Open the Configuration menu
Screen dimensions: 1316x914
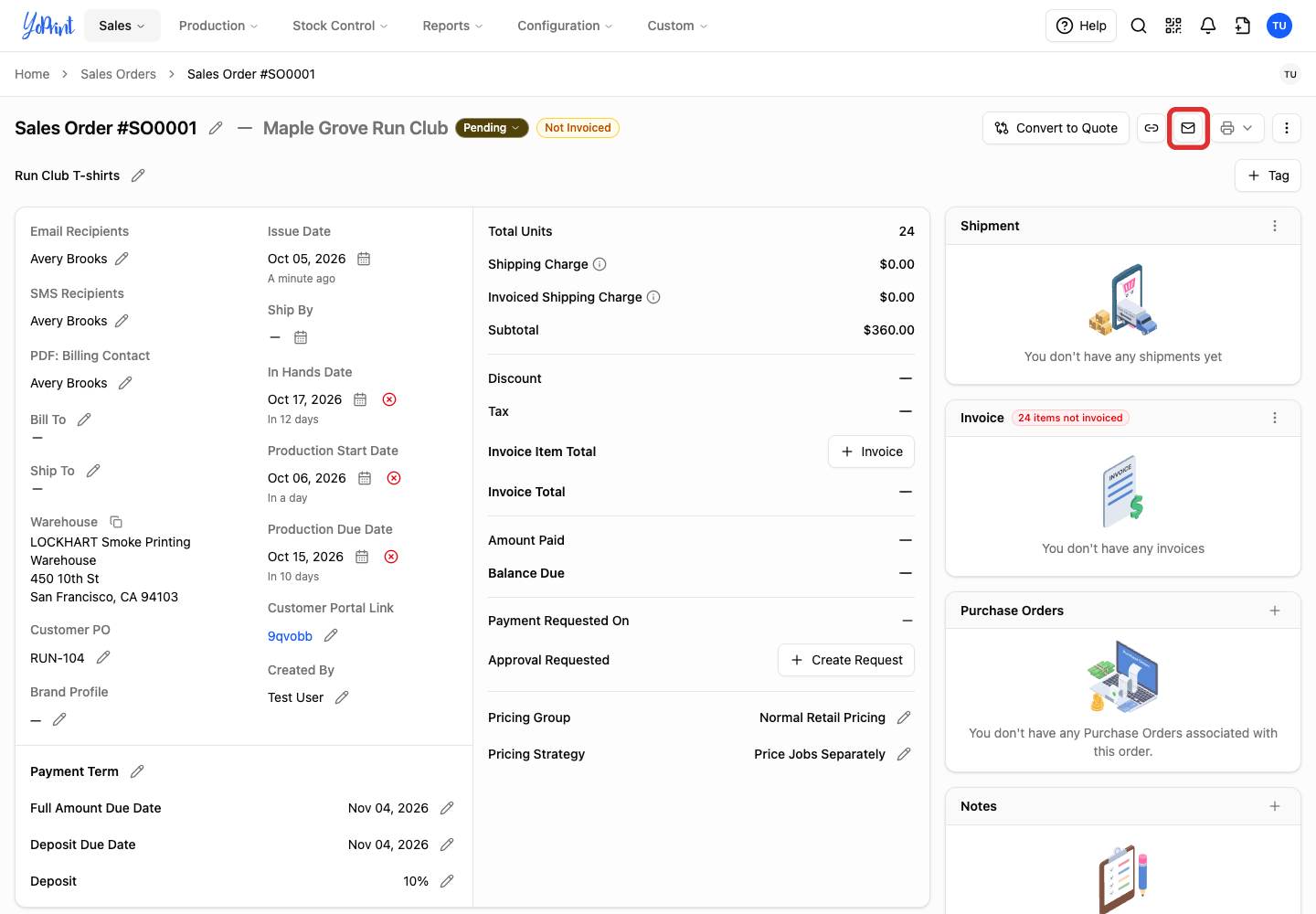[x=565, y=26]
